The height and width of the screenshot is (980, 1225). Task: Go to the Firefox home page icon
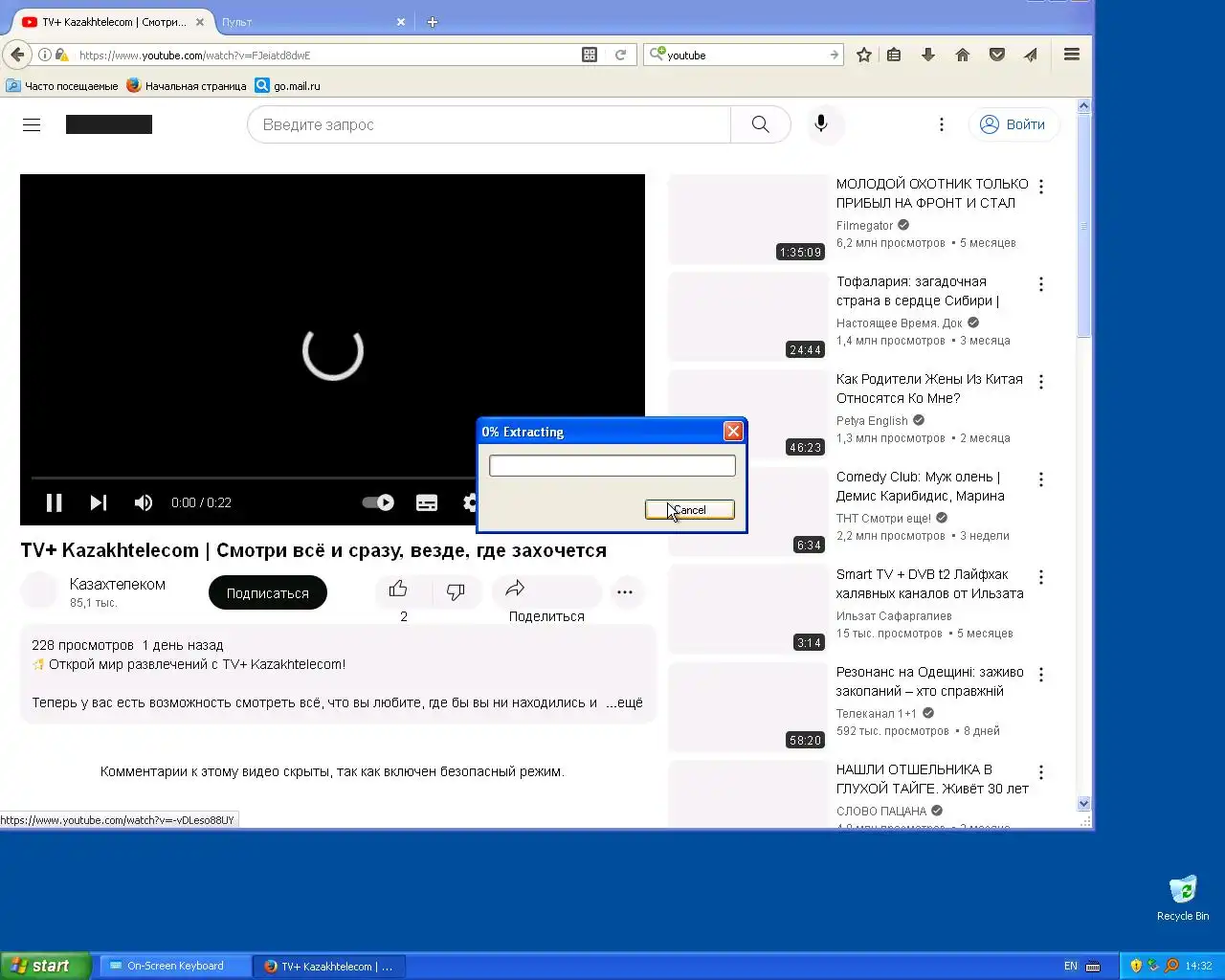(963, 55)
